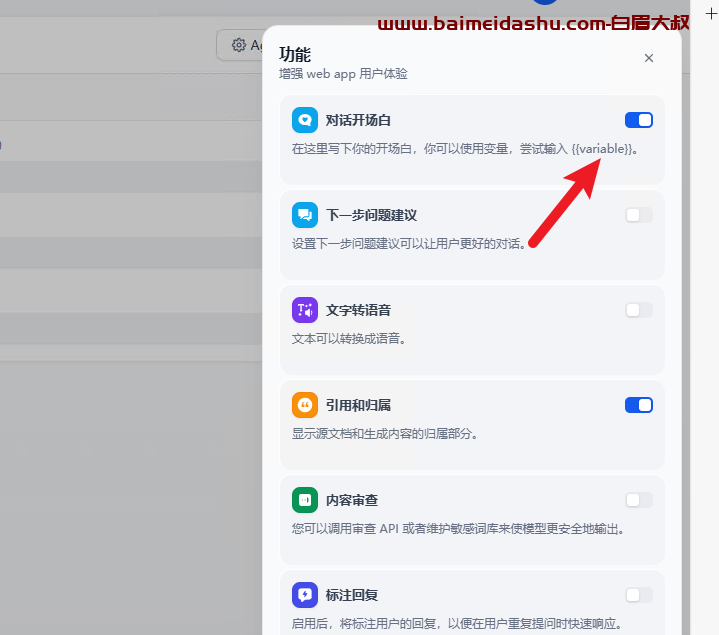Click the 内容审查 heading text
This screenshot has width=719, height=635.
click(352, 500)
